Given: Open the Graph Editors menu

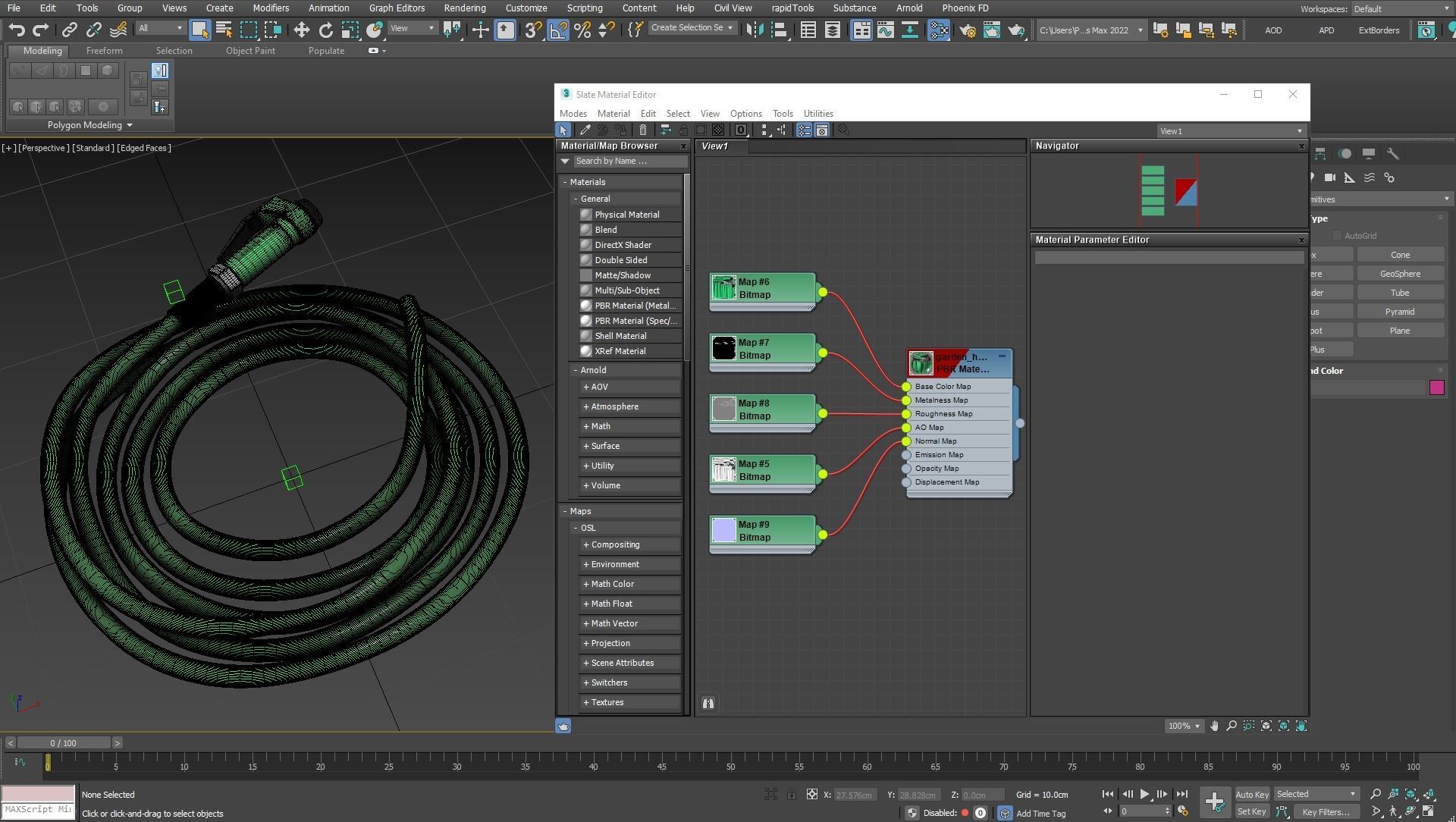Looking at the screenshot, I should 397,8.
